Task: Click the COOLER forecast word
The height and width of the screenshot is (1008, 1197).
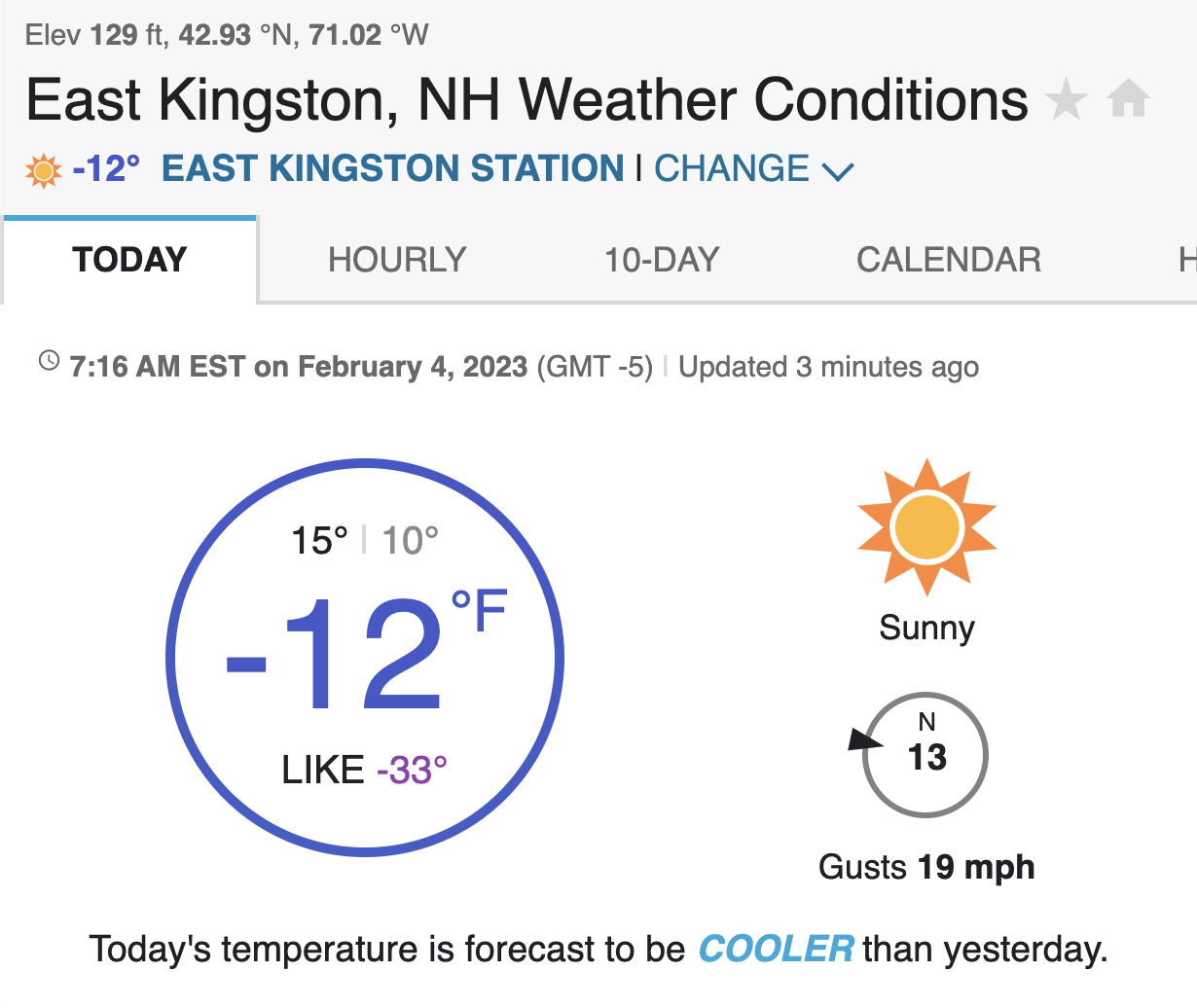Action: [776, 949]
